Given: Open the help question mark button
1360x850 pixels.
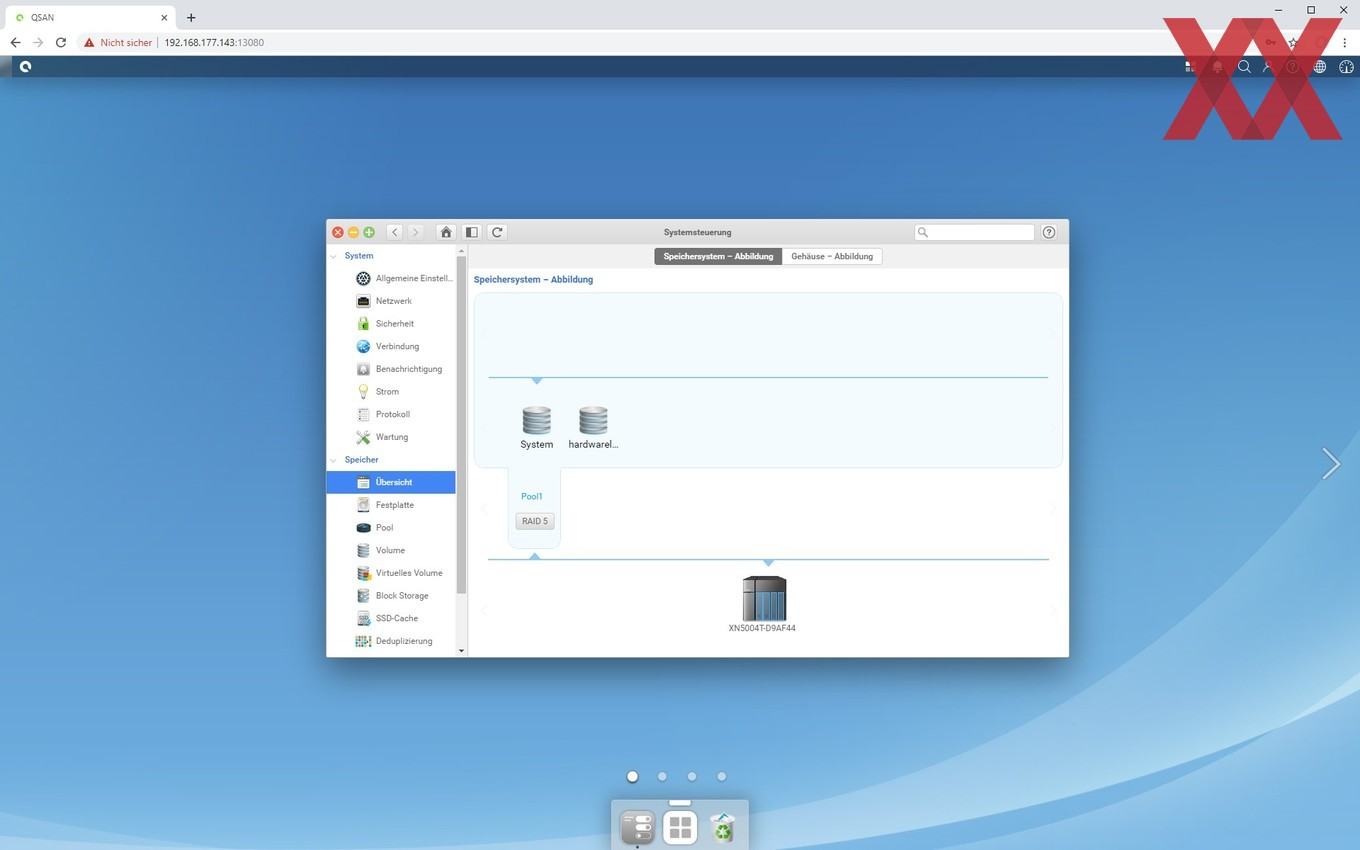Looking at the screenshot, I should click(x=1049, y=232).
